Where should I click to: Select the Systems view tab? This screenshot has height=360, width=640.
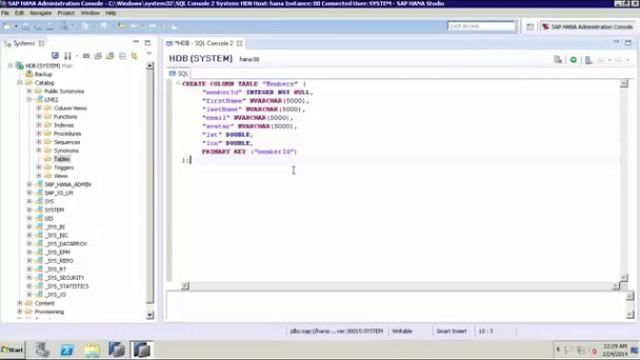point(24,43)
